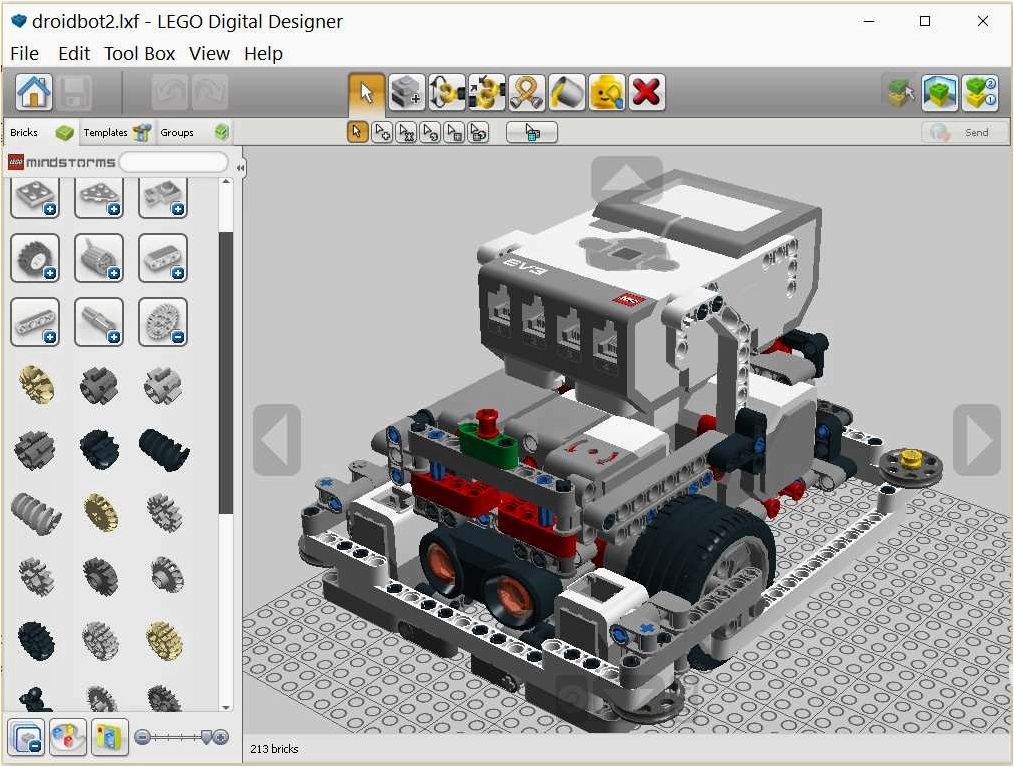
Task: Click the filter bricks by boxes icon
Action: (109, 737)
